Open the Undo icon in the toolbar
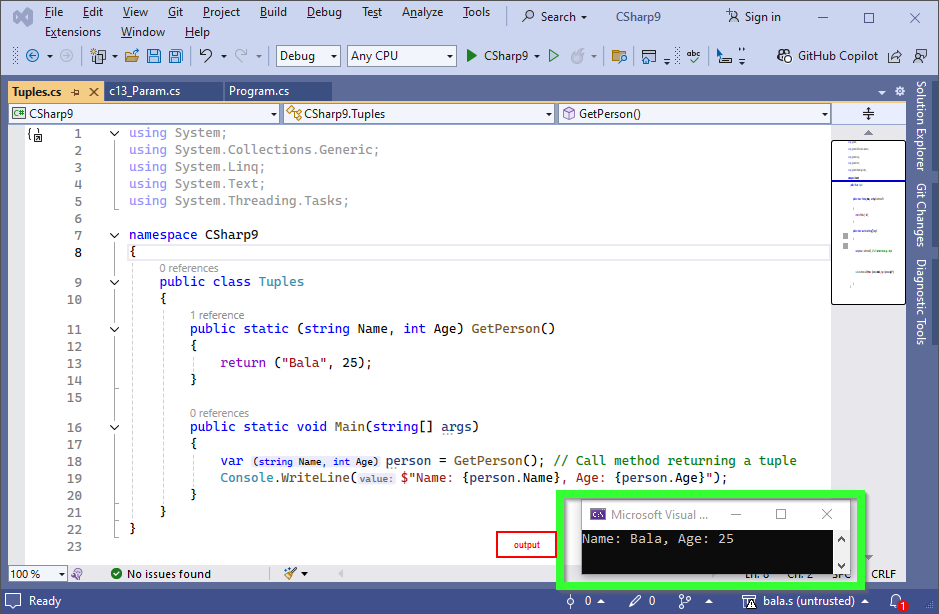The width and height of the screenshot is (939, 614). tap(205, 55)
